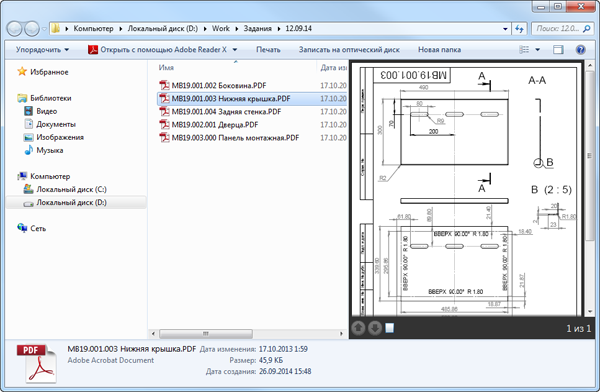Click the PDF icon of Панель монтажная.PDF
Screen dimensions: 600x392
coord(164,137)
